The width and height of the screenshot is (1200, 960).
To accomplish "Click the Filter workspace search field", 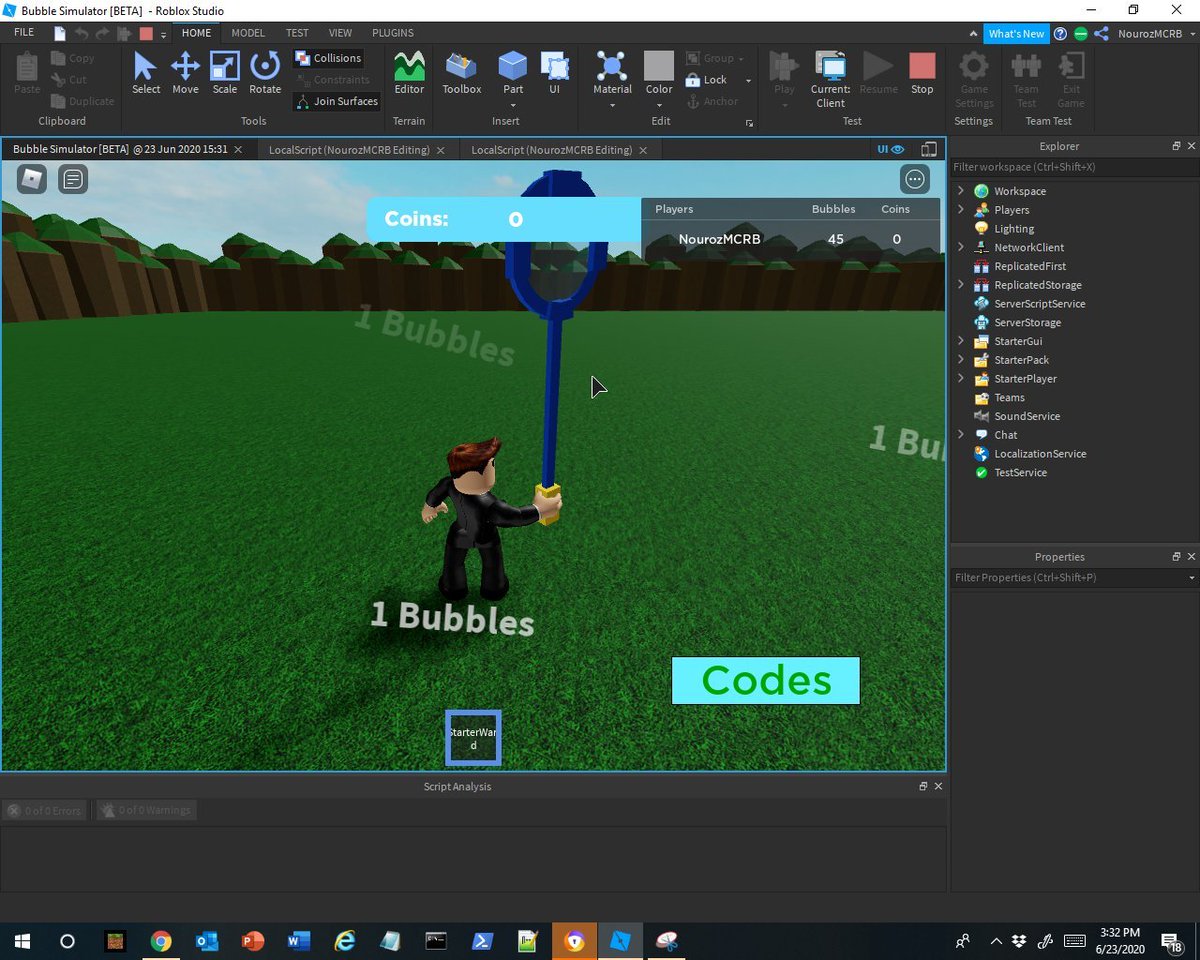I will (1074, 167).
